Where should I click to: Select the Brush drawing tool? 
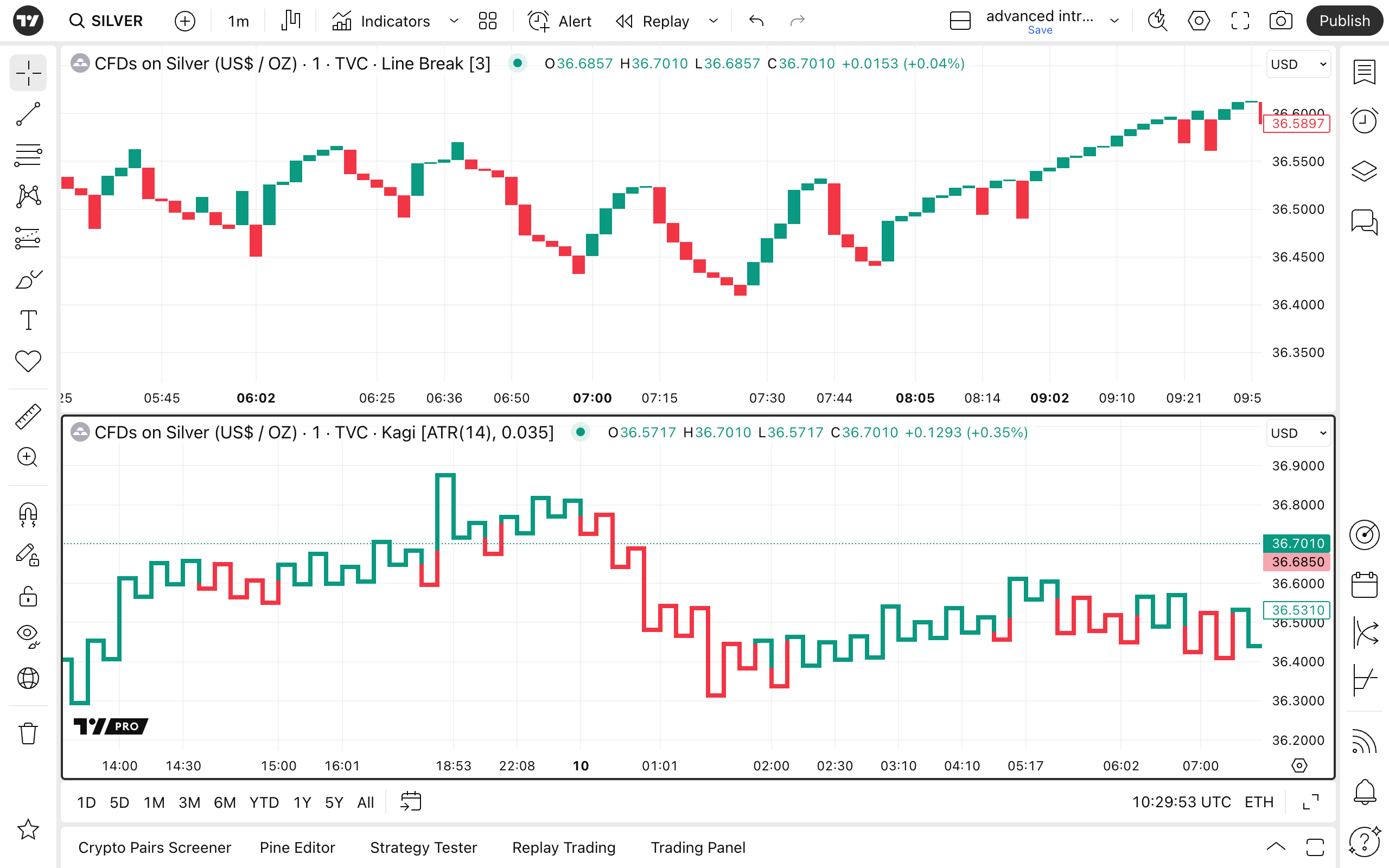pyautogui.click(x=28, y=279)
